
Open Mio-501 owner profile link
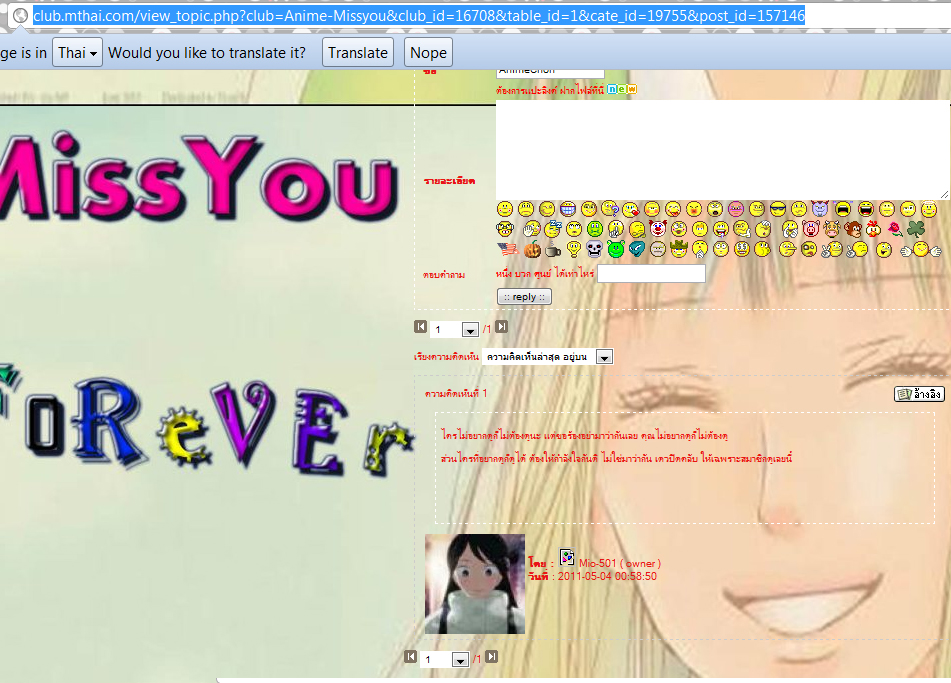(x=619, y=563)
